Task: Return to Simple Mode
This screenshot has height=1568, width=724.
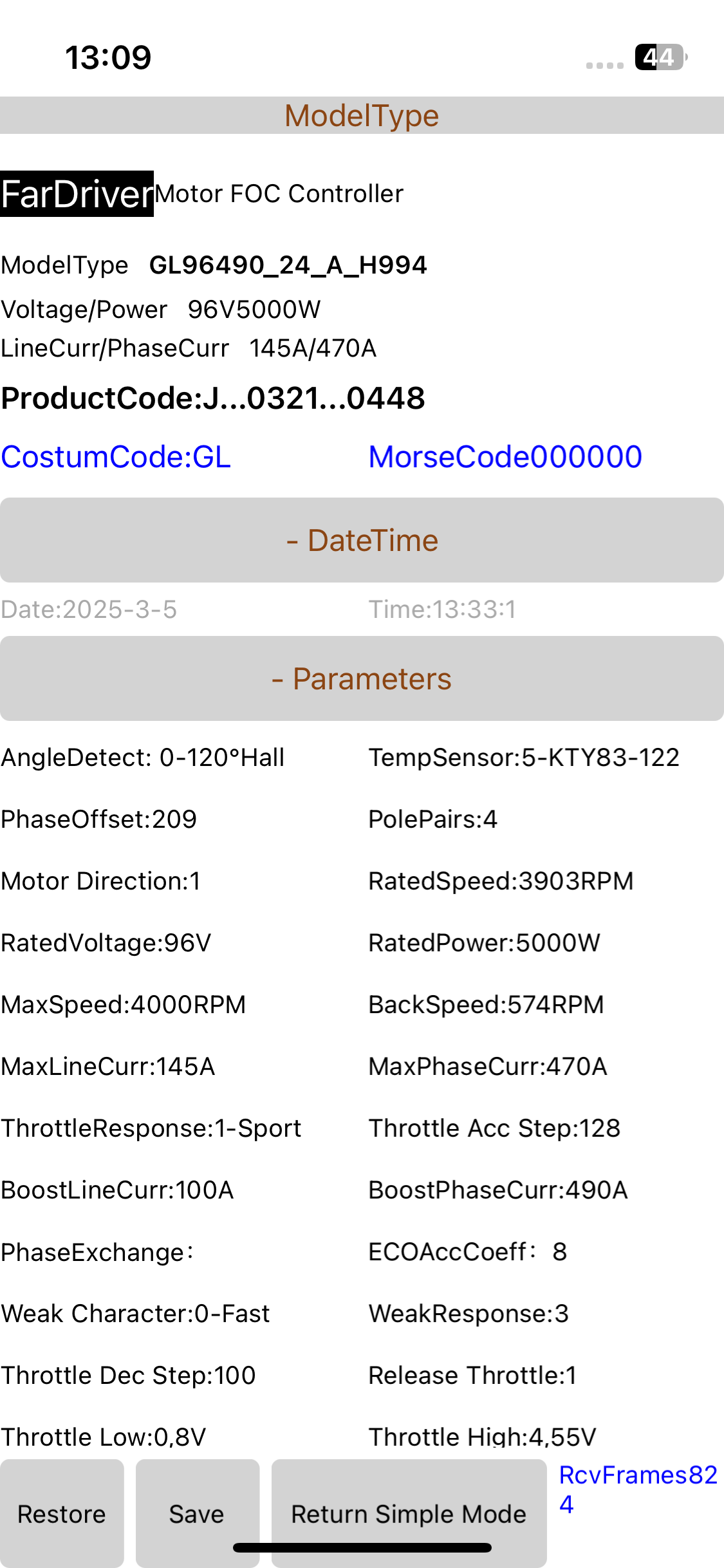Action: tap(409, 1514)
